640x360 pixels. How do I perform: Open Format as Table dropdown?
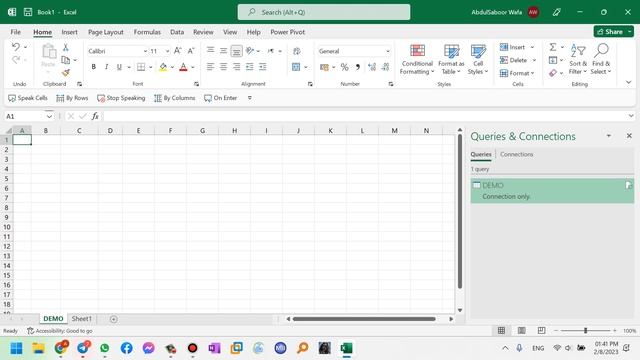451,60
